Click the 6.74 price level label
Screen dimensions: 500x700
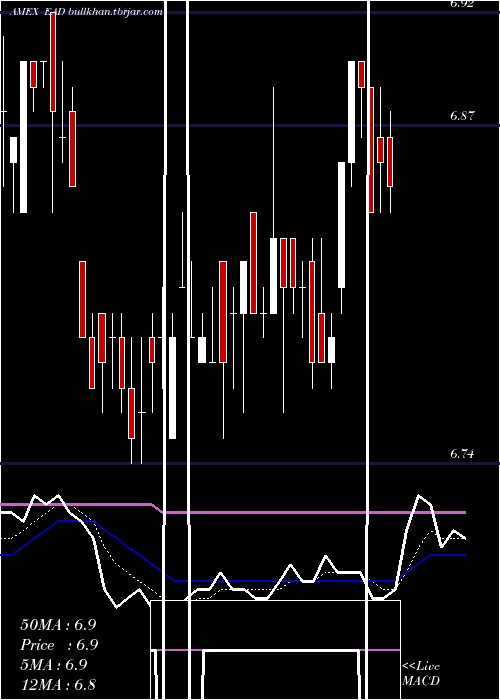462,454
